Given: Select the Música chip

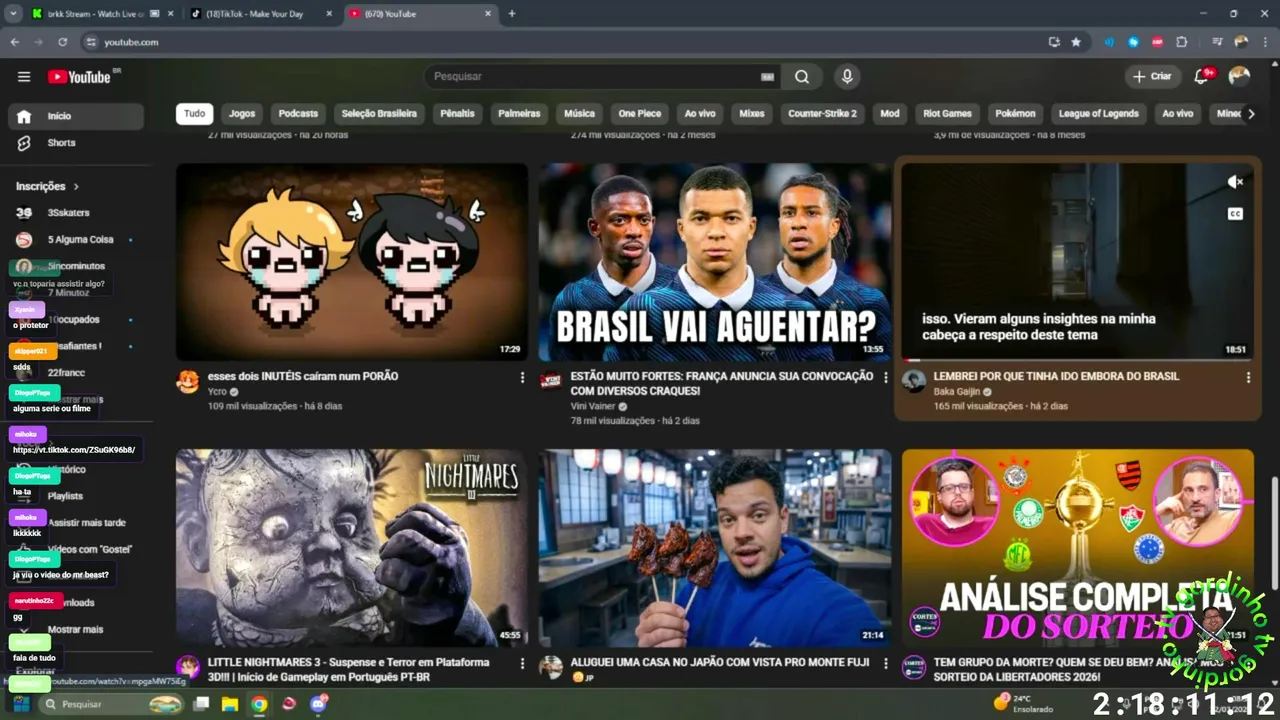Looking at the screenshot, I should 579,114.
